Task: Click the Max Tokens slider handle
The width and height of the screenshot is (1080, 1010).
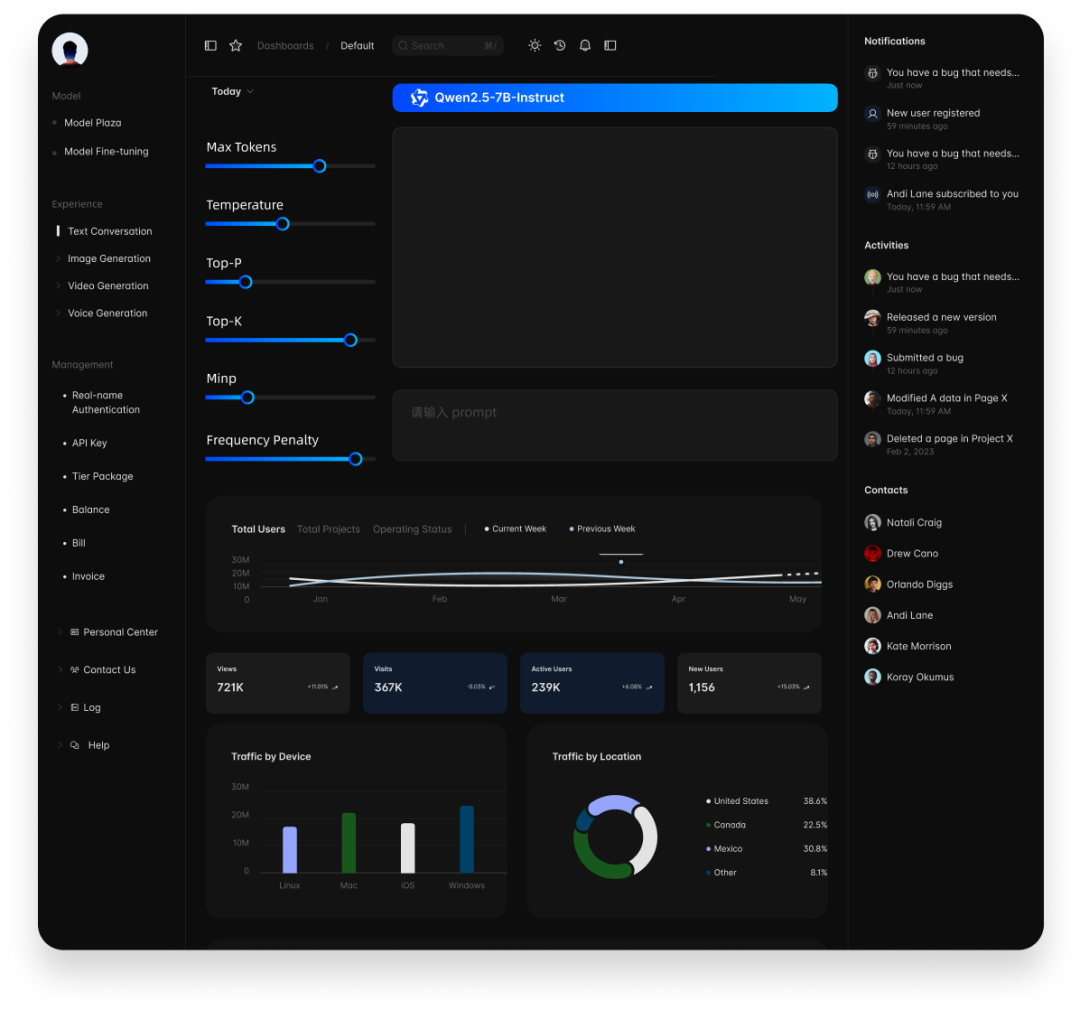Action: (319, 166)
